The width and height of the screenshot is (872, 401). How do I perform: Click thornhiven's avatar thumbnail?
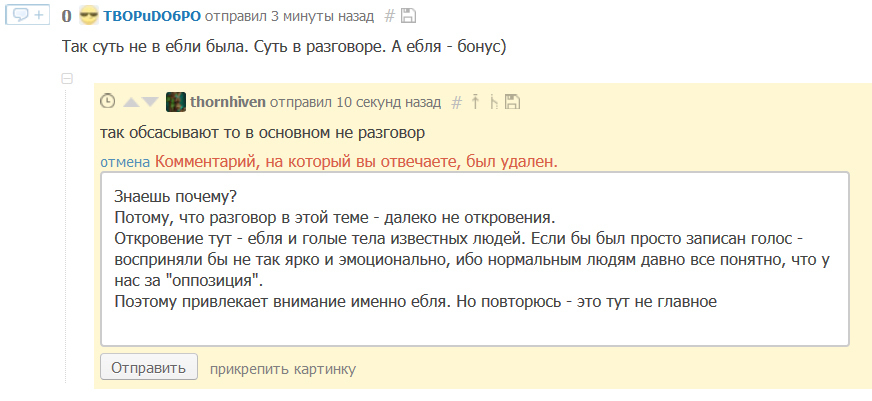click(x=175, y=101)
